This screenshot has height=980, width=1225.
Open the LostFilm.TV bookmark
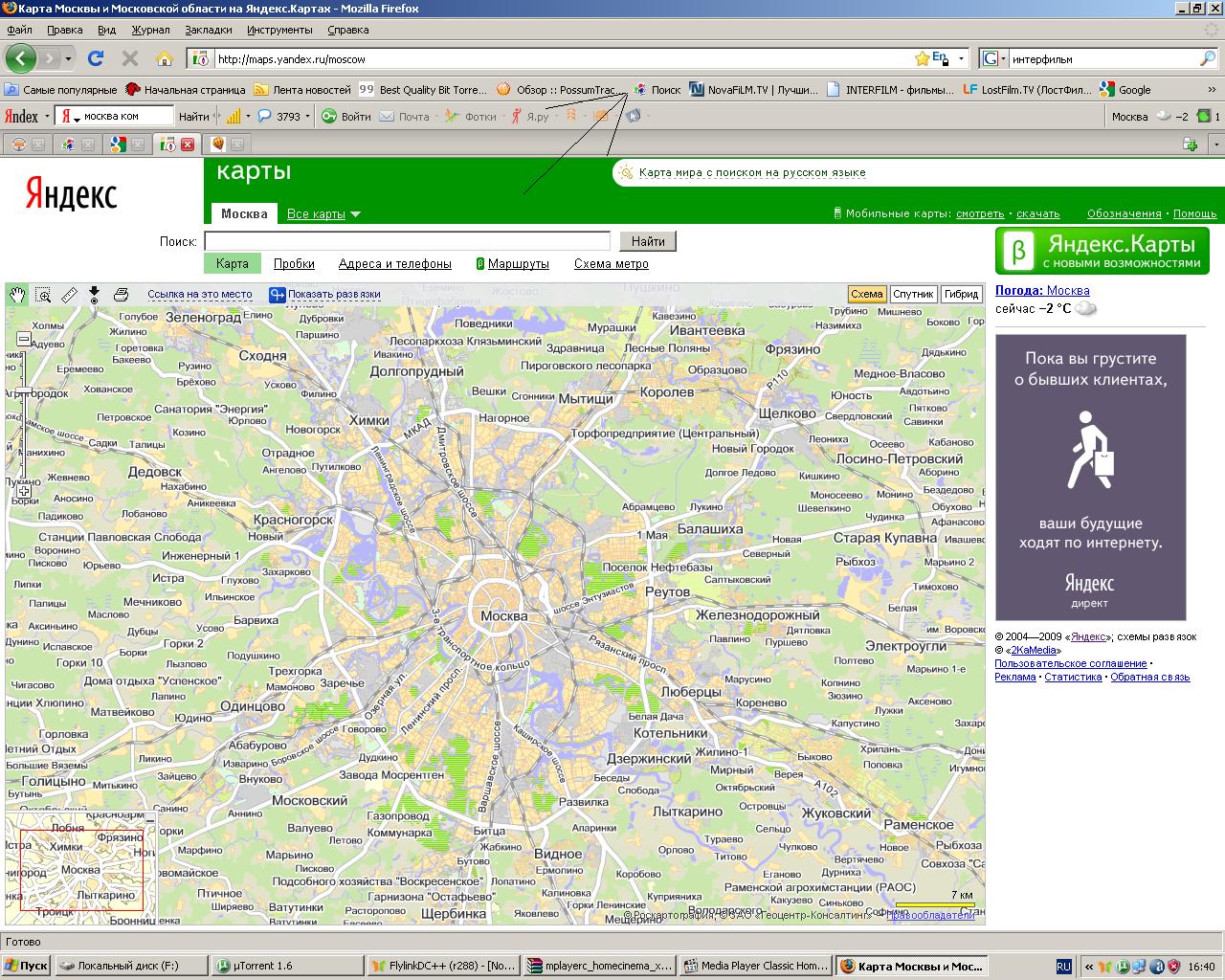click(x=1026, y=90)
